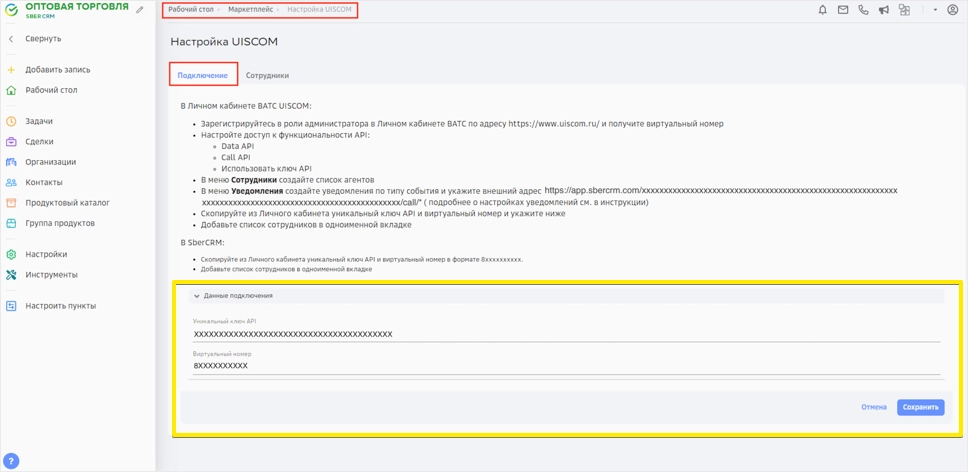Click the clock icon for Задачи

[10, 121]
